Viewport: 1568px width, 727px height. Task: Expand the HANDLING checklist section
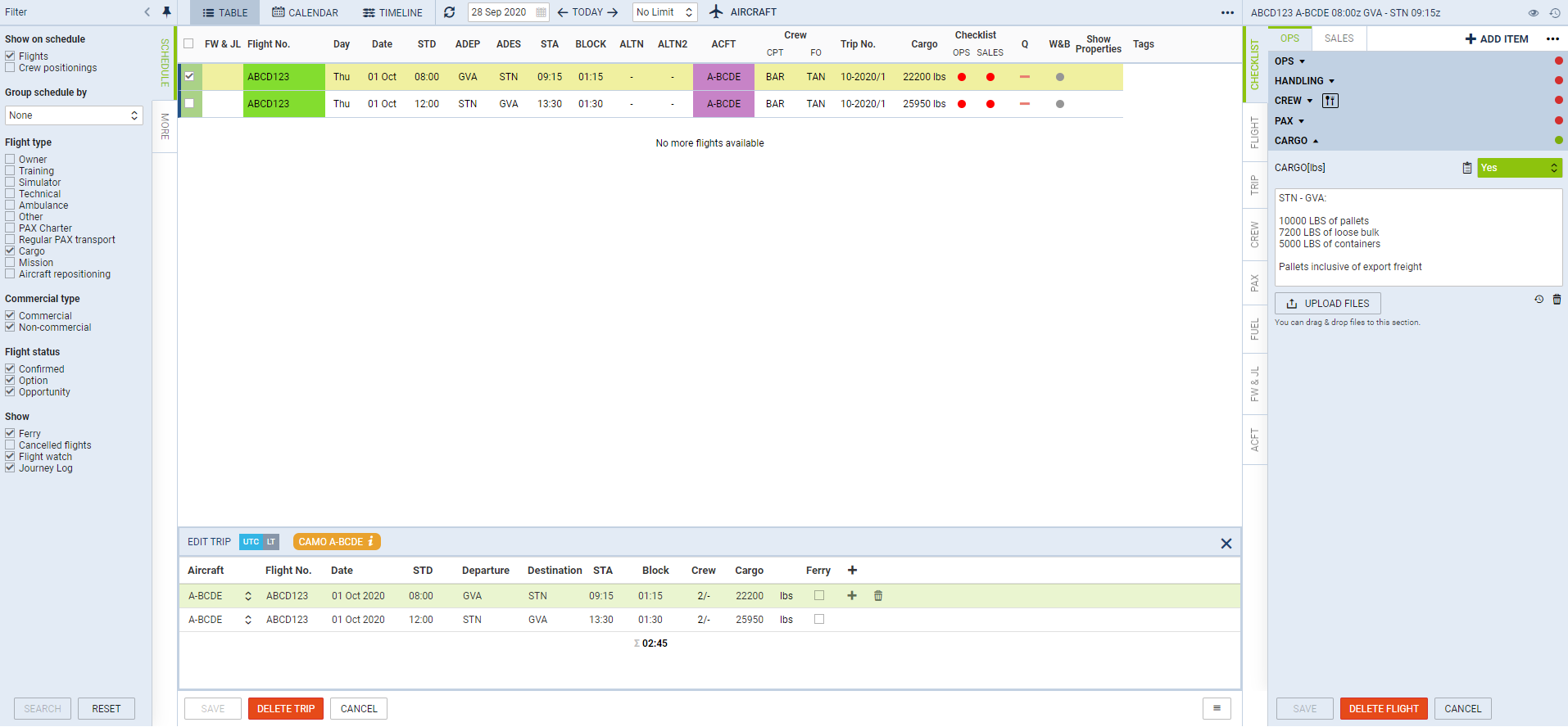(1304, 81)
